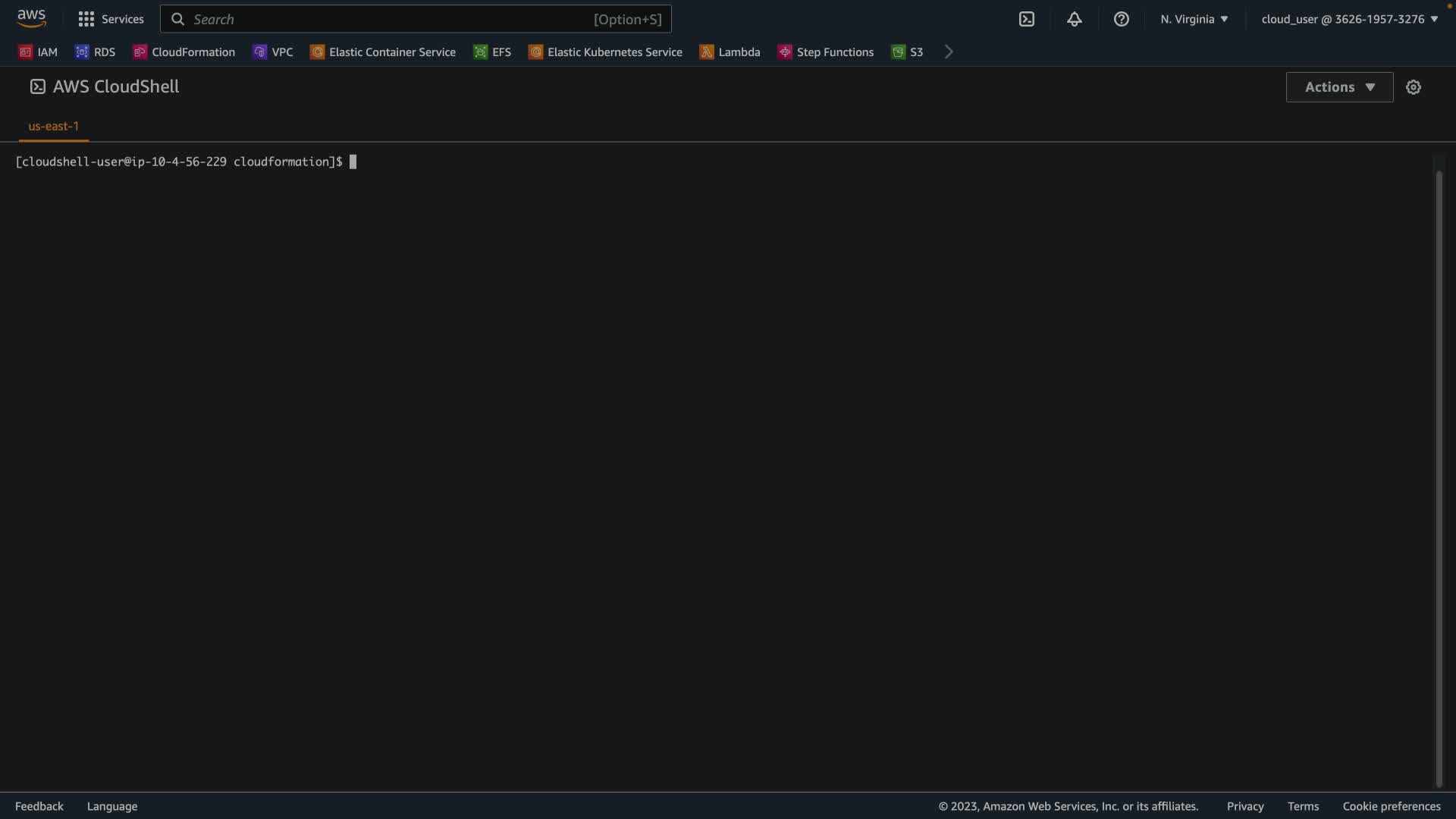This screenshot has width=1456, height=819.
Task: Show more favorites with right chevron
Action: [x=949, y=52]
